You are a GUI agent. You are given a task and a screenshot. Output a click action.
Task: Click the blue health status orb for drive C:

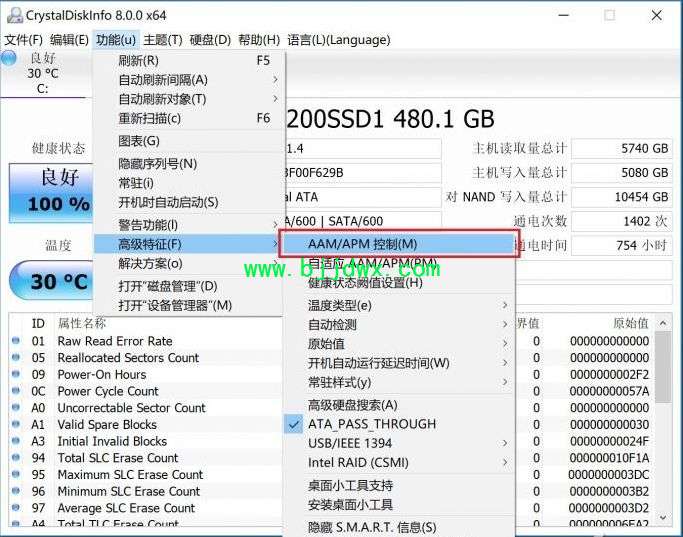pos(8,58)
